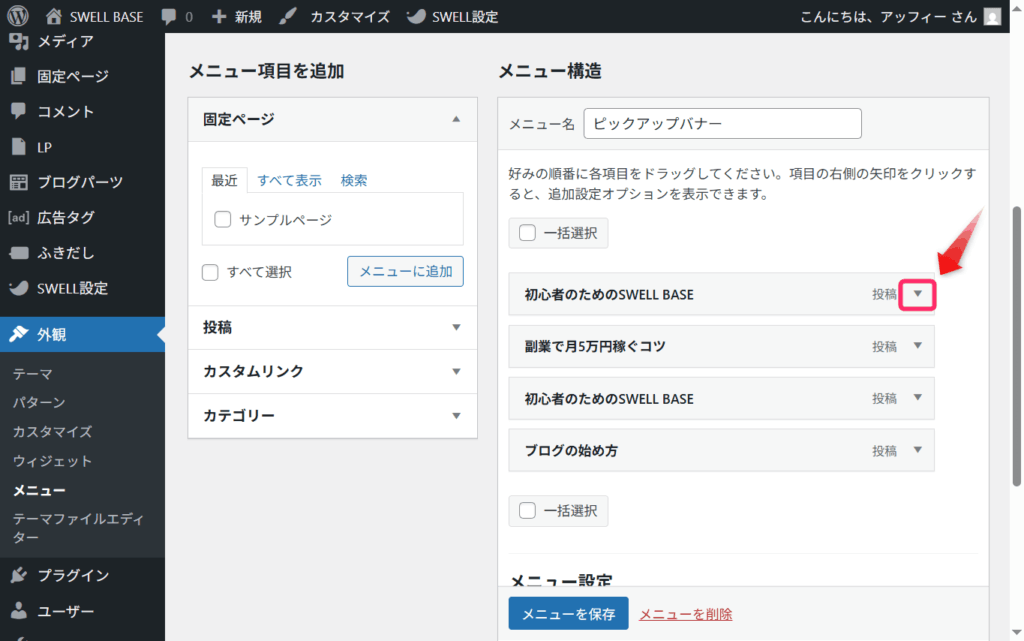
Task: Click the 新規 label in admin bar
Action: (x=248, y=16)
